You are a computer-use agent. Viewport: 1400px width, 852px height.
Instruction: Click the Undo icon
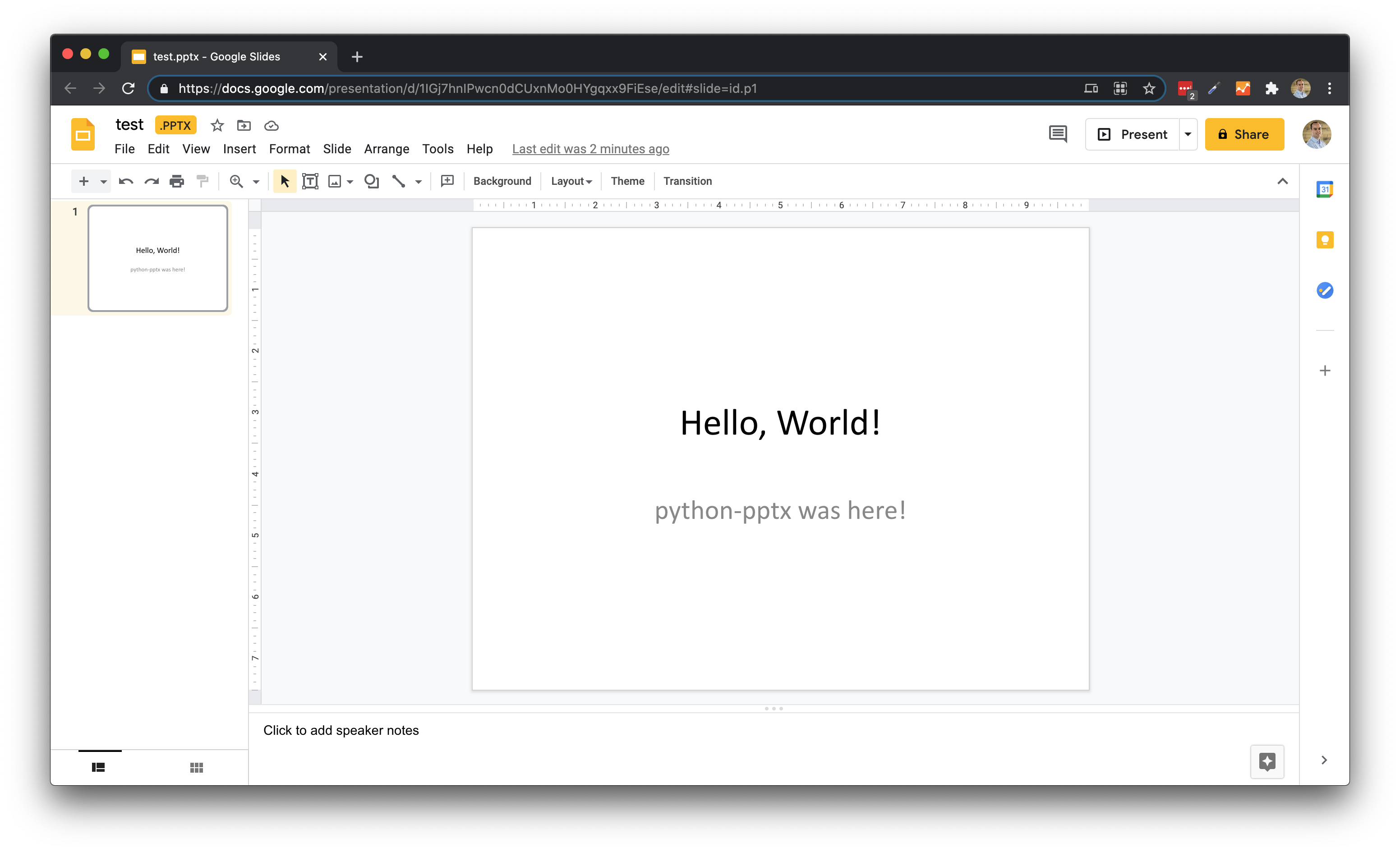126,181
